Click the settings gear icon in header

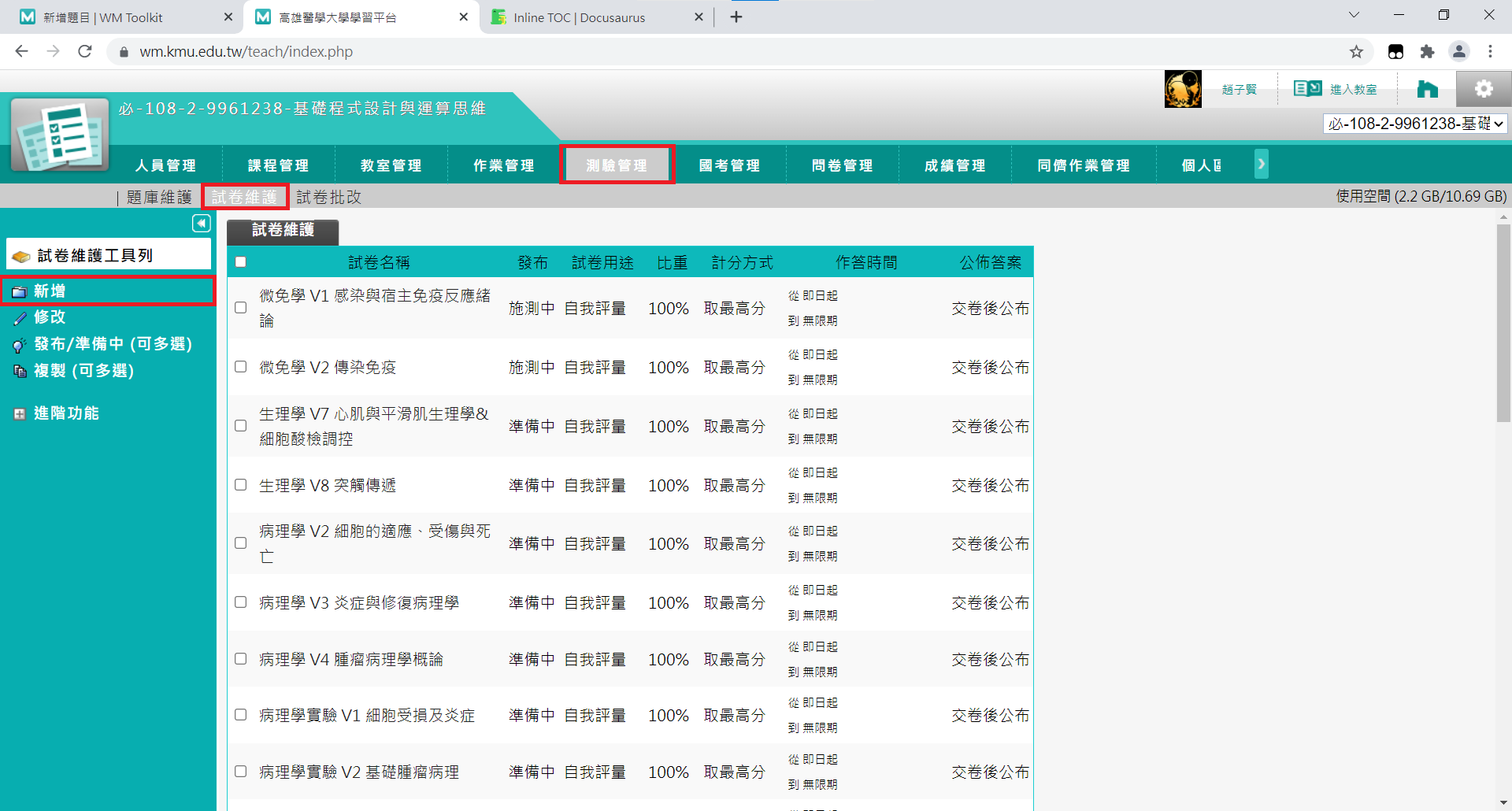point(1484,89)
